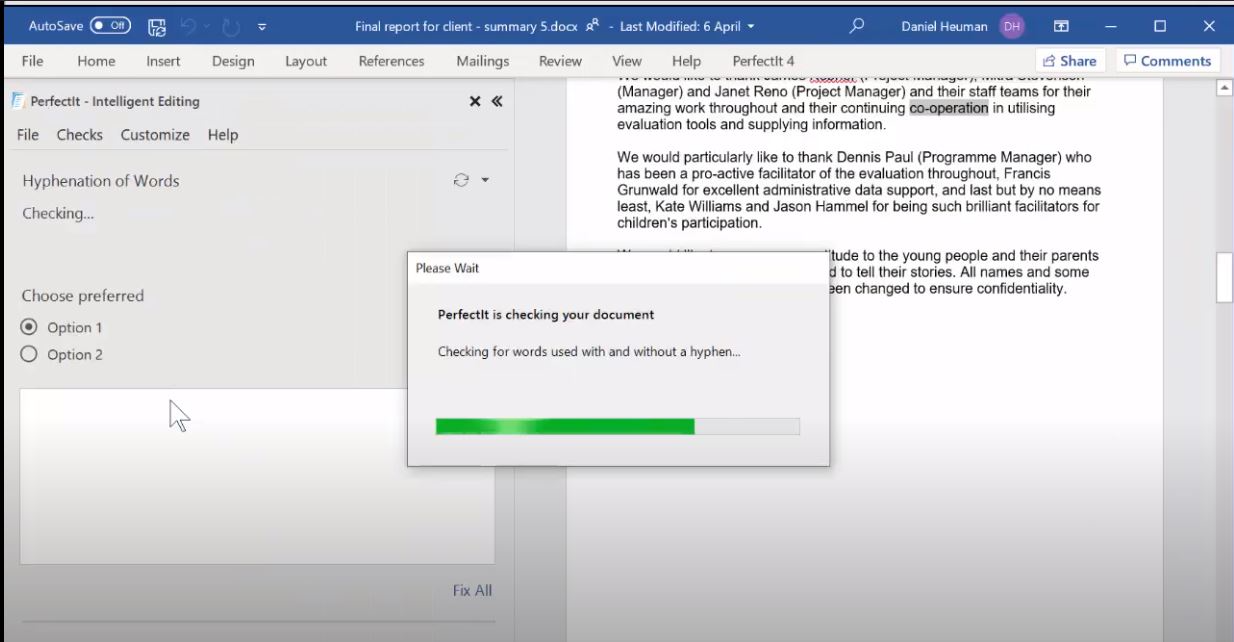
Task: Toggle the AutoSave switch
Action: pos(110,26)
